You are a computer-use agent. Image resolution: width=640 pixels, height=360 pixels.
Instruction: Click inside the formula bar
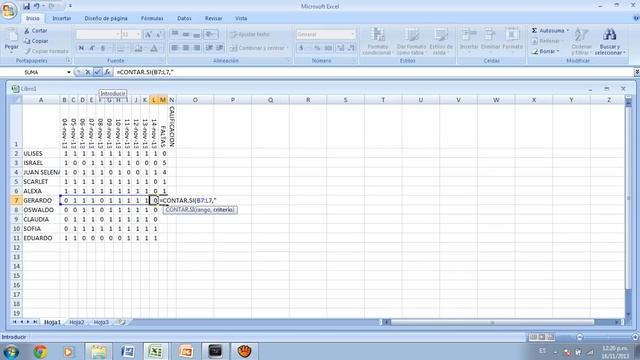pos(373,72)
